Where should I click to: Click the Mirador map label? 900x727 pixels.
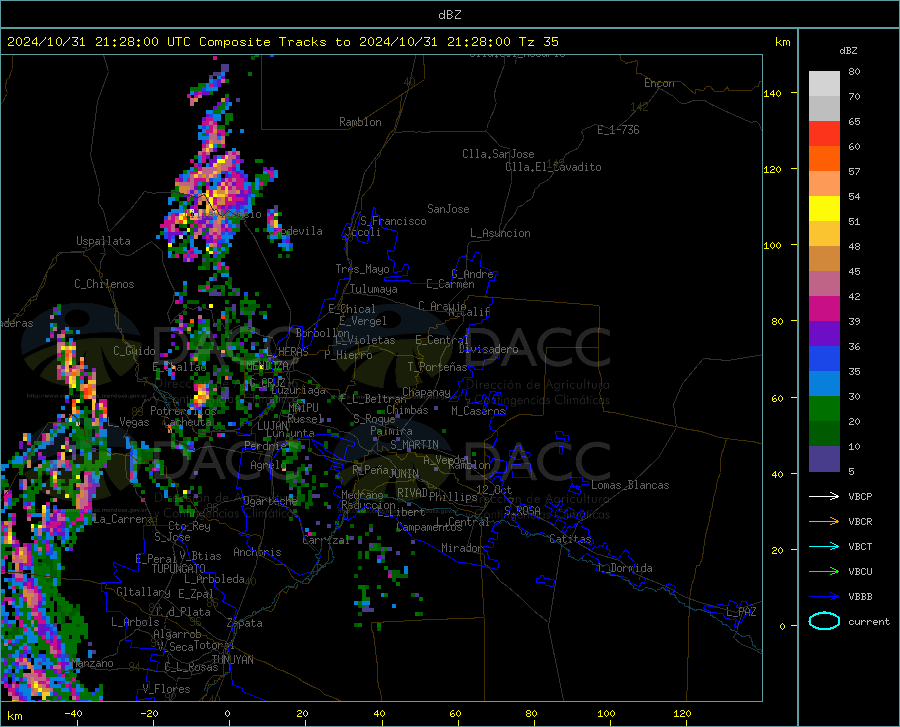coord(462,548)
